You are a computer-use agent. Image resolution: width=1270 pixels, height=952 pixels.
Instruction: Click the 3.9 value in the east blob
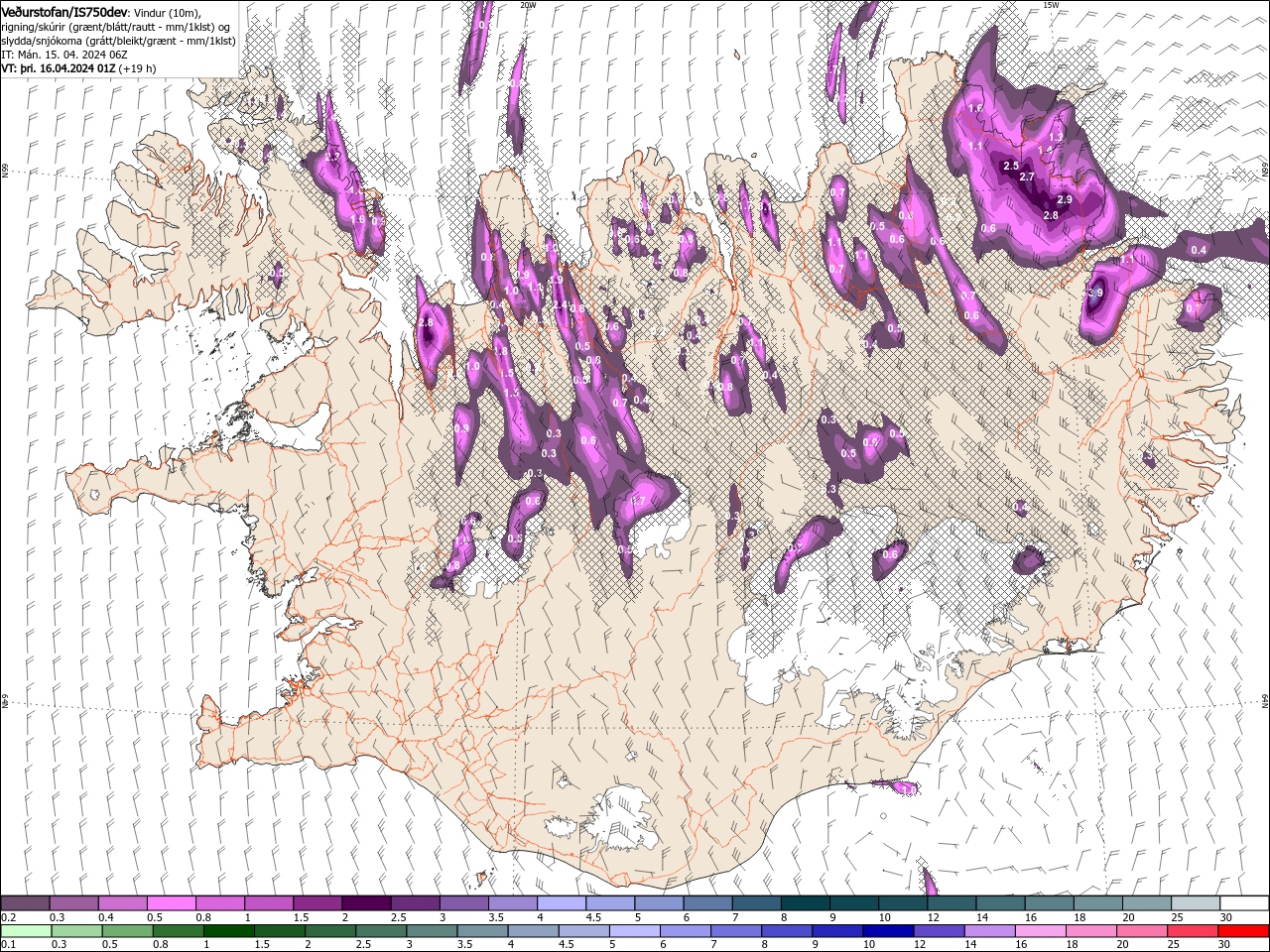(x=1095, y=294)
